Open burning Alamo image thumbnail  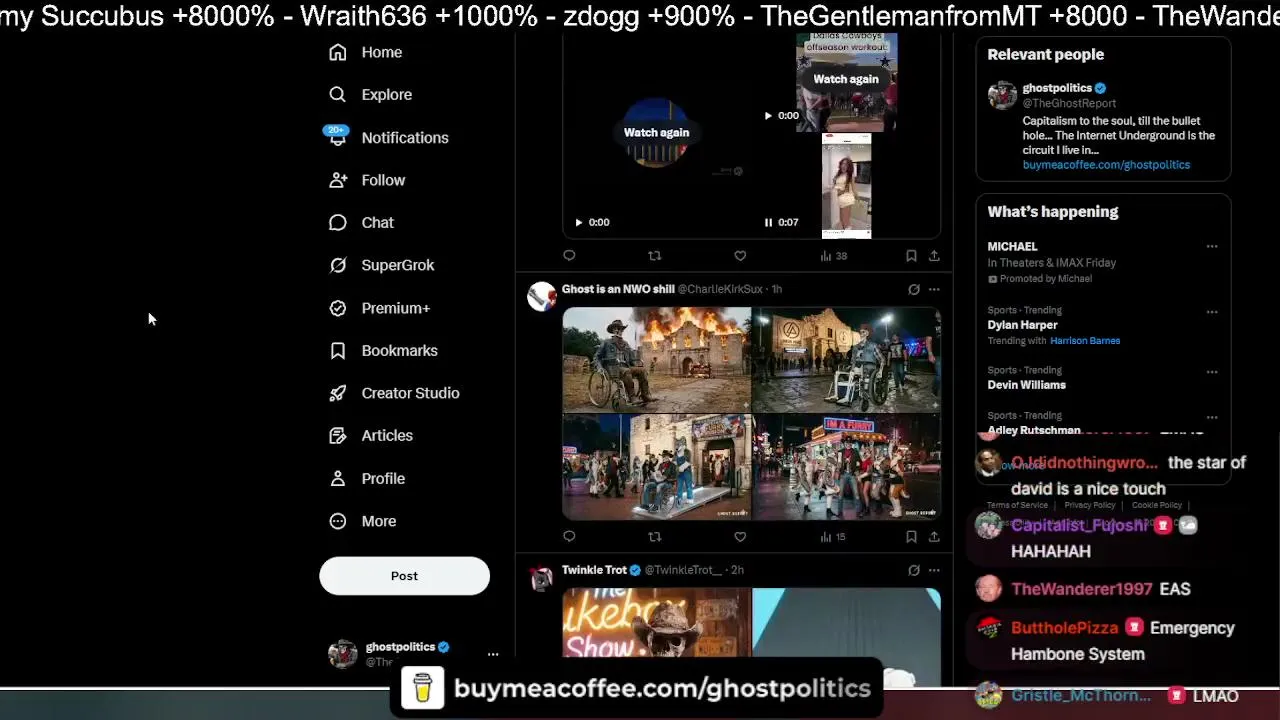(x=656, y=360)
